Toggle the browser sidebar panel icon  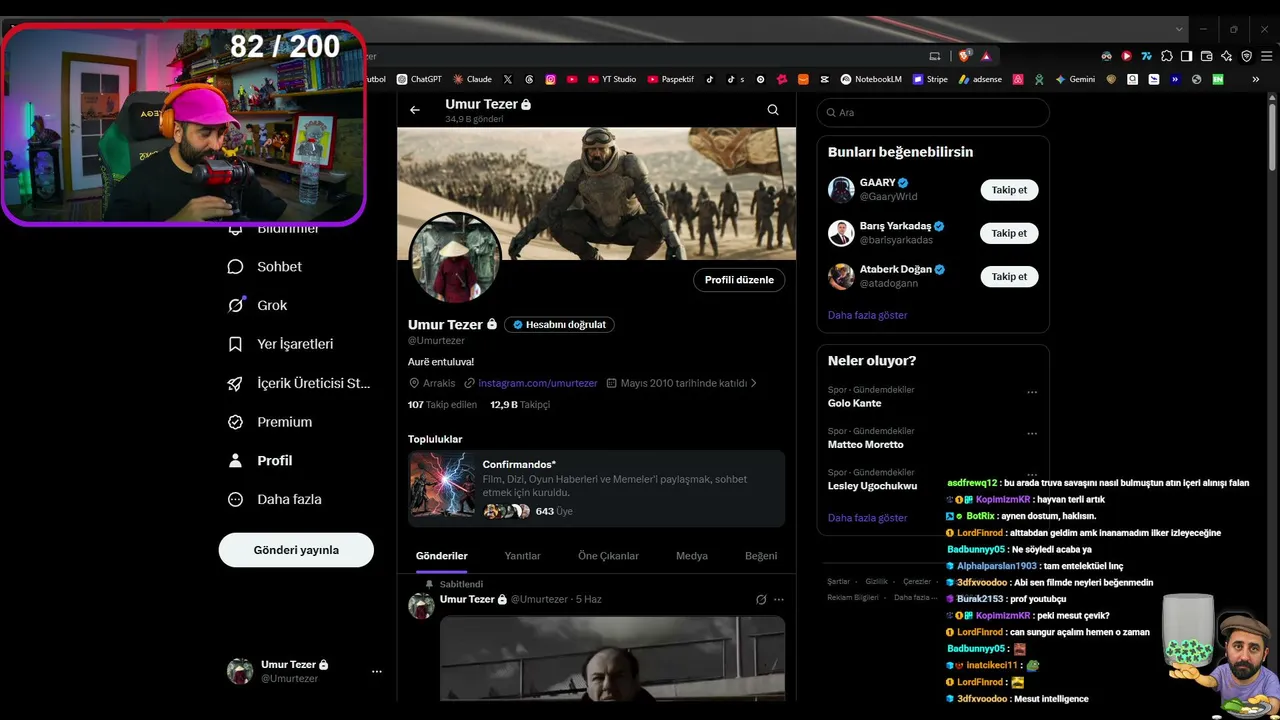coord(1186,56)
